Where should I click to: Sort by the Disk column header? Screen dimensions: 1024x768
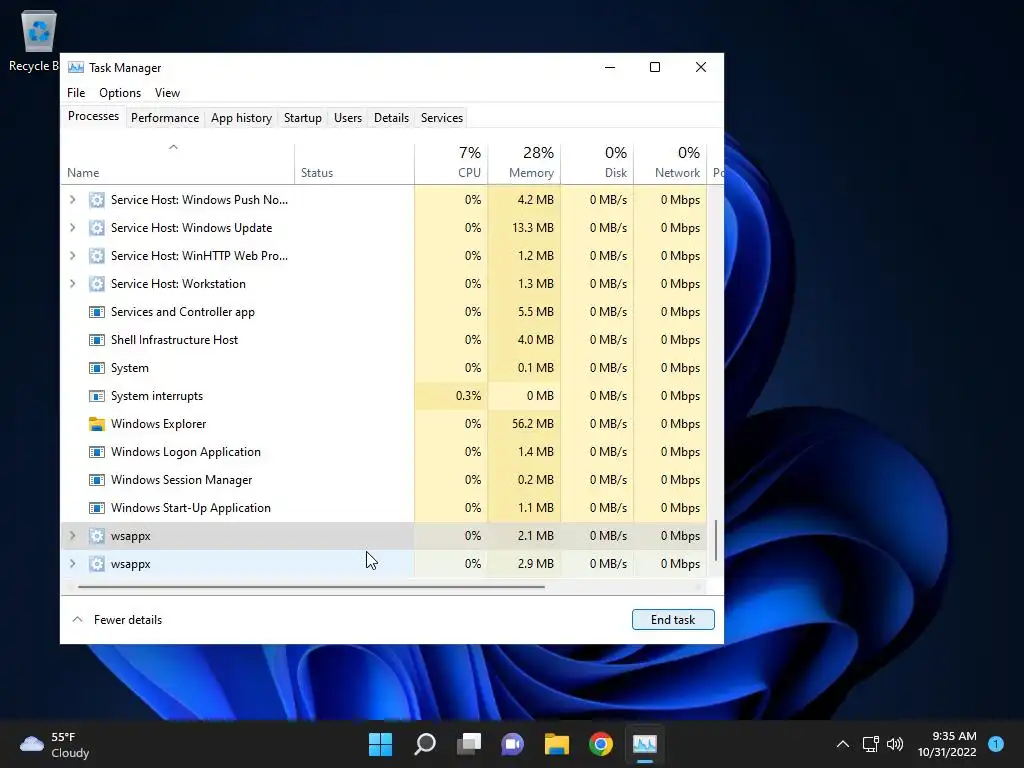click(597, 163)
